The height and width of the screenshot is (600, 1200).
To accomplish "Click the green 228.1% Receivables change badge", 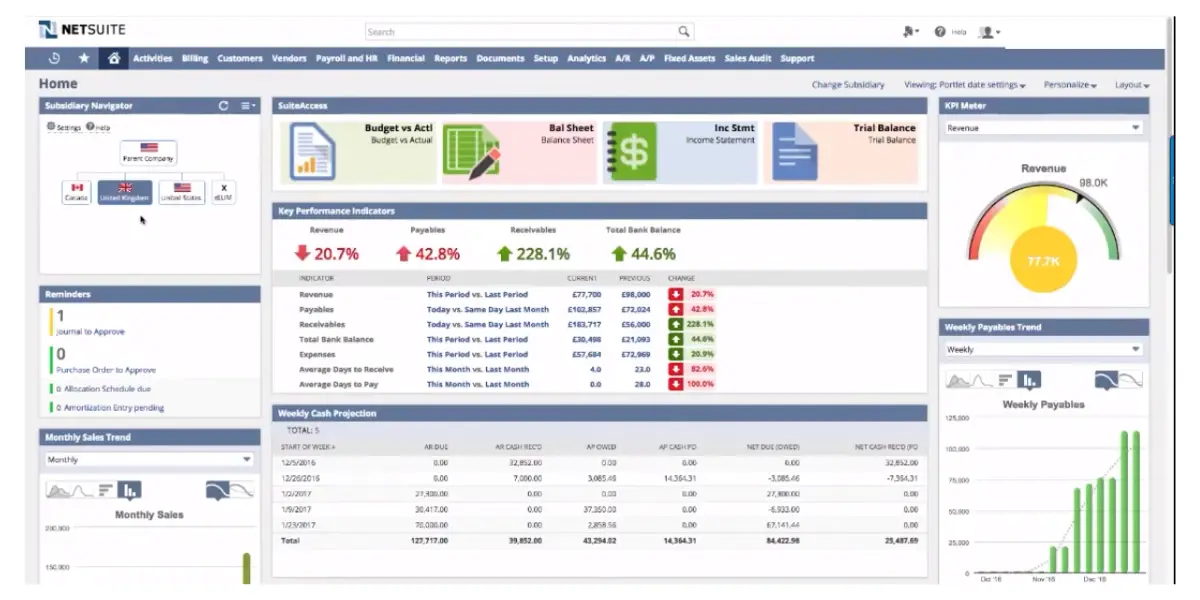I will (693, 324).
